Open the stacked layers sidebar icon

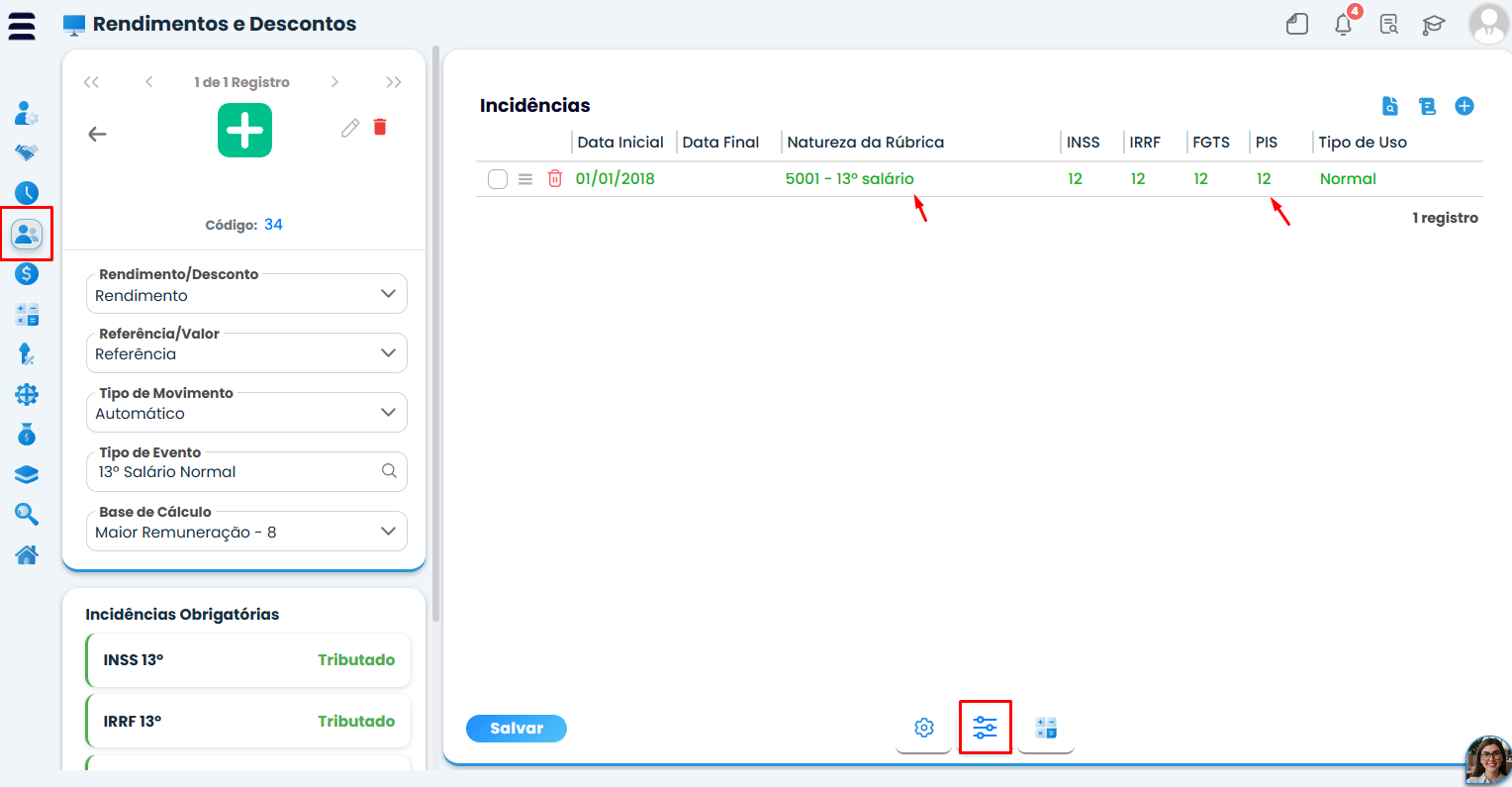(27, 475)
